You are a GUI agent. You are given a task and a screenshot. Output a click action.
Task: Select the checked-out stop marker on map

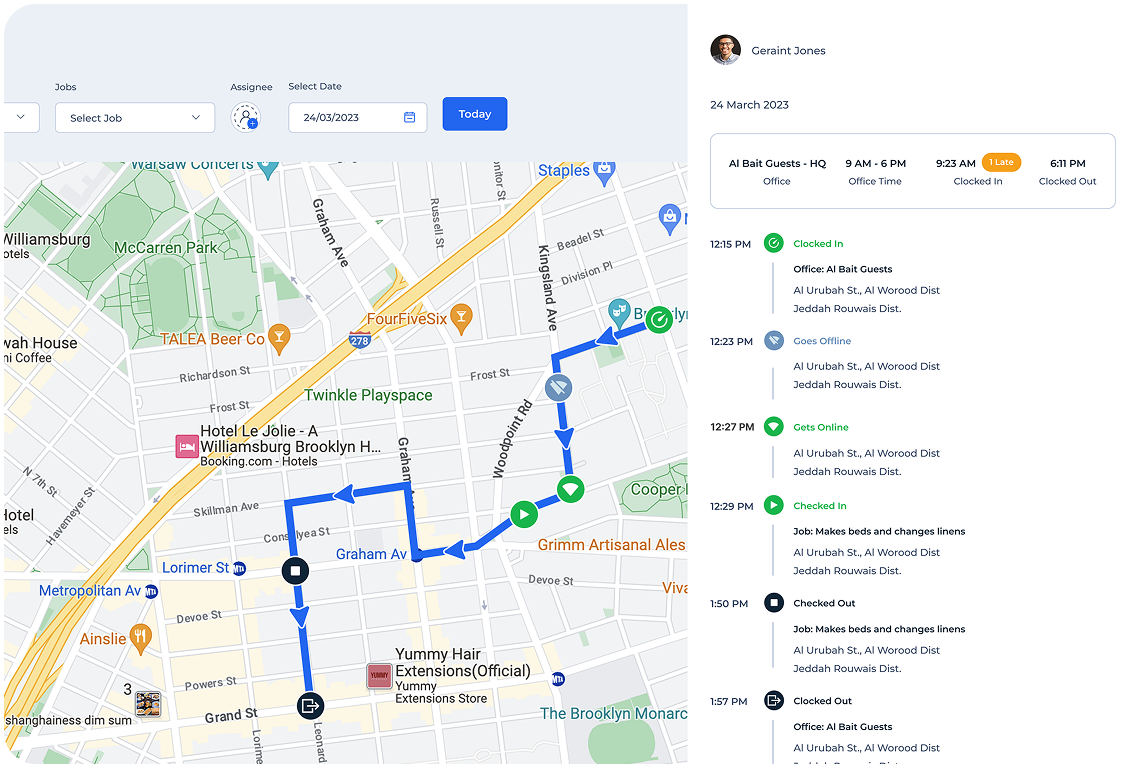point(295,571)
